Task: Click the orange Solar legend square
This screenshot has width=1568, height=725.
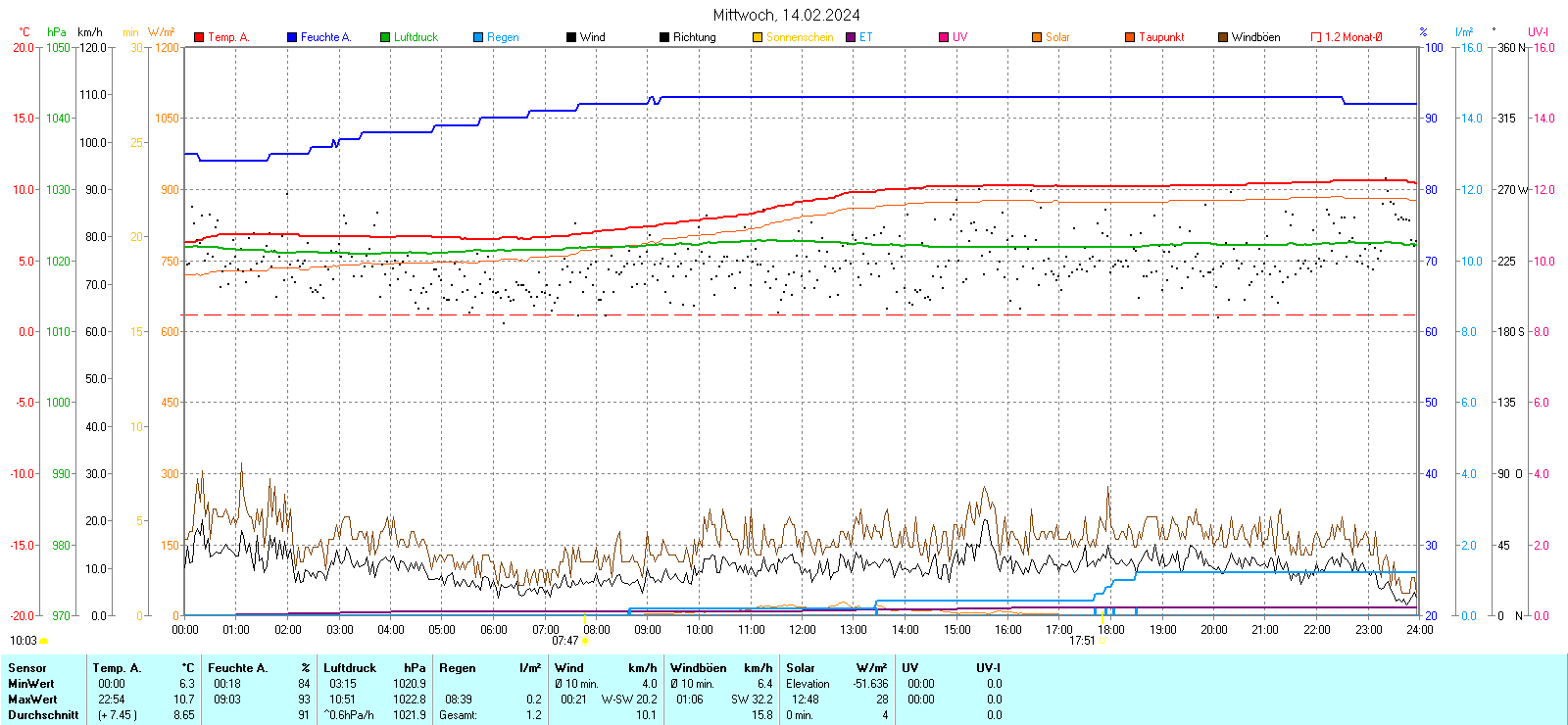Action: click(x=1037, y=37)
